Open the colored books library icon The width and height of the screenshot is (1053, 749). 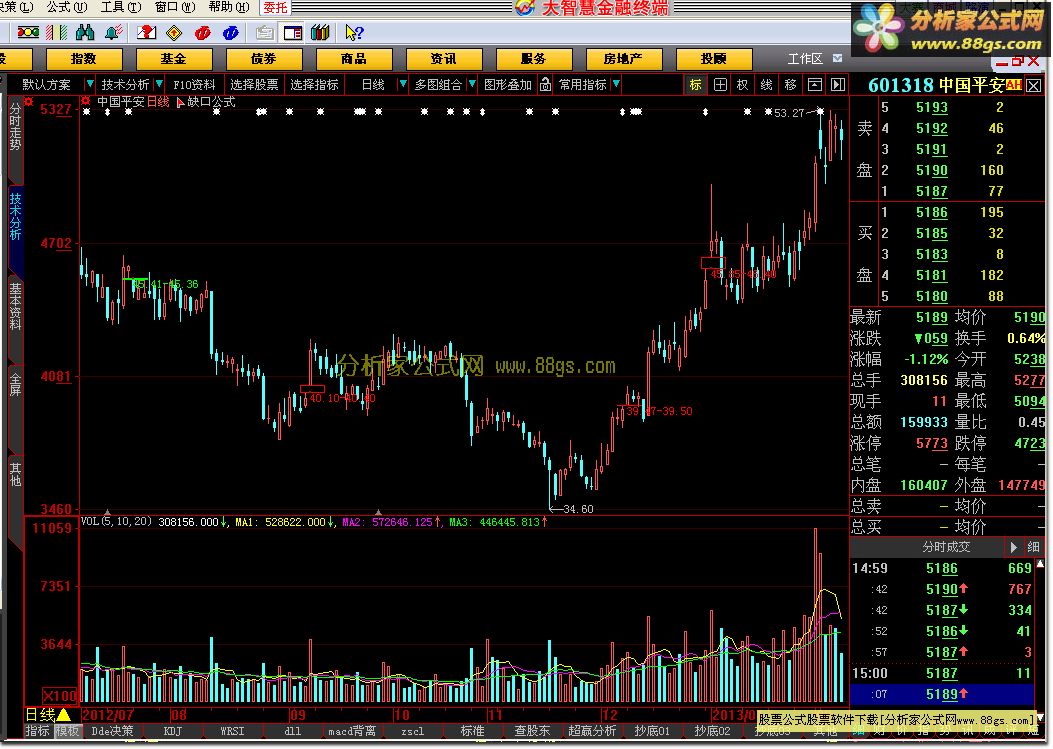(320, 32)
